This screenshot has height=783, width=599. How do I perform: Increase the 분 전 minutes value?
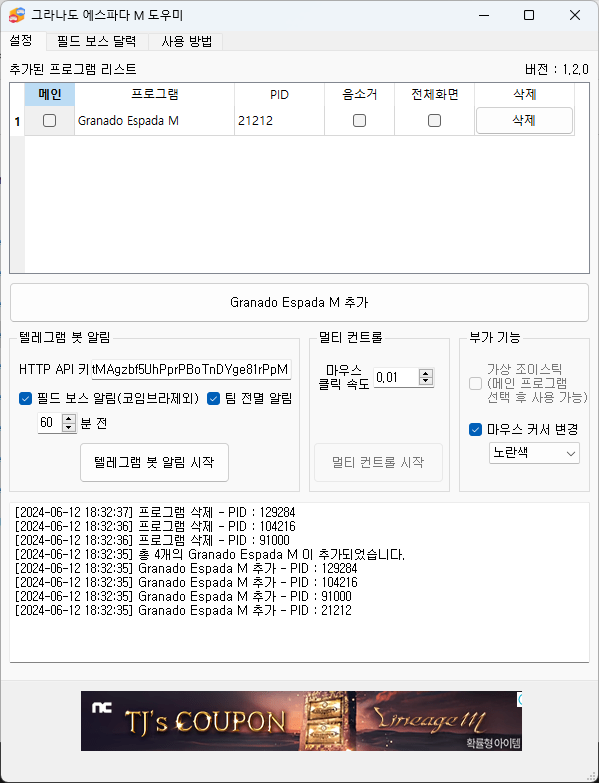69,418
